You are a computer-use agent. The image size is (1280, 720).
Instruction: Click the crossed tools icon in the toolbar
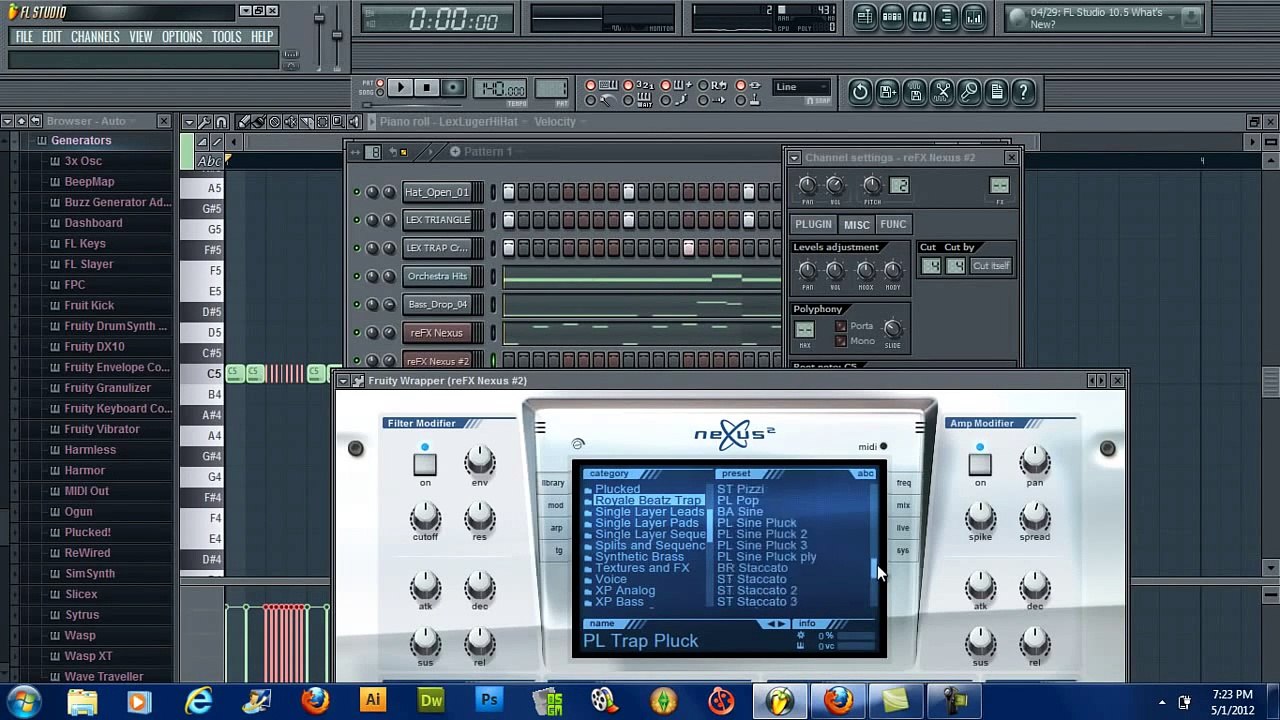(x=942, y=92)
